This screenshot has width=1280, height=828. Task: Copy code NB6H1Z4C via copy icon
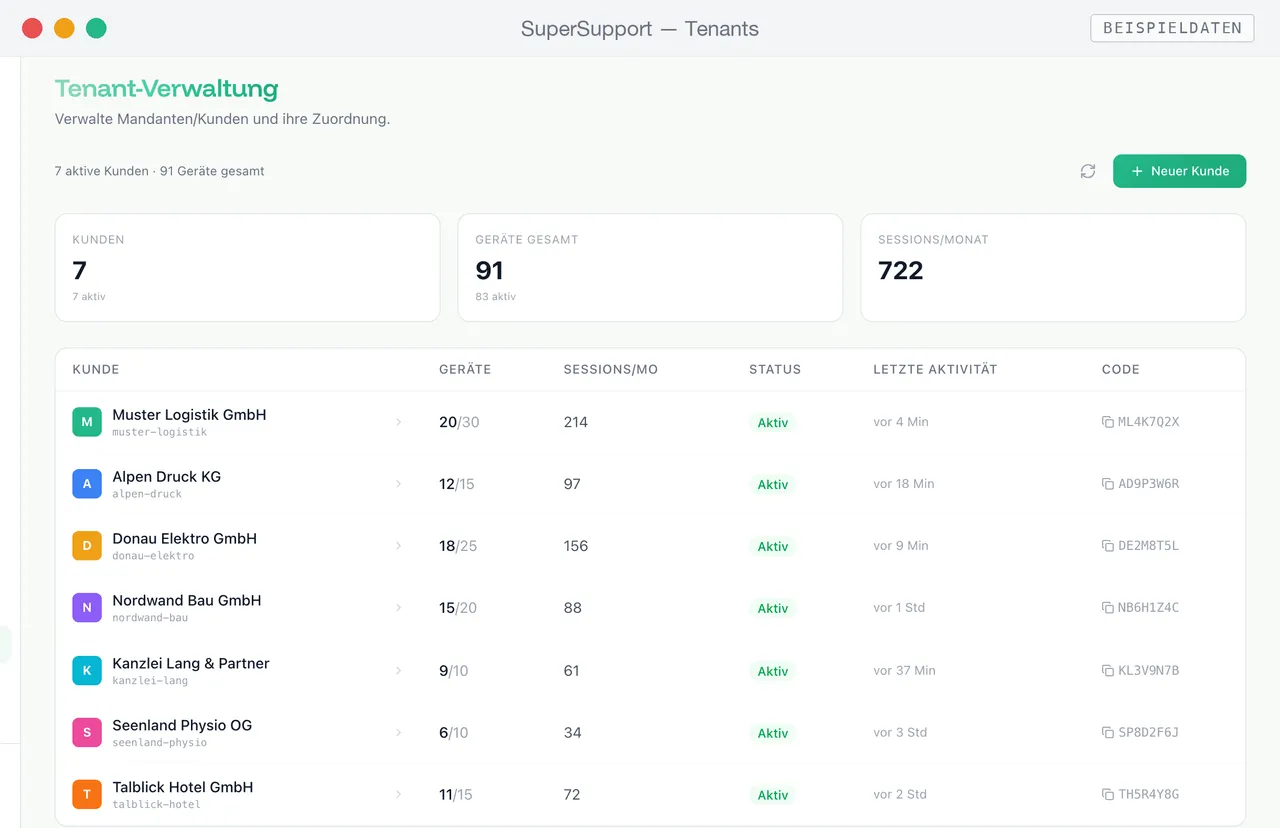(1108, 608)
